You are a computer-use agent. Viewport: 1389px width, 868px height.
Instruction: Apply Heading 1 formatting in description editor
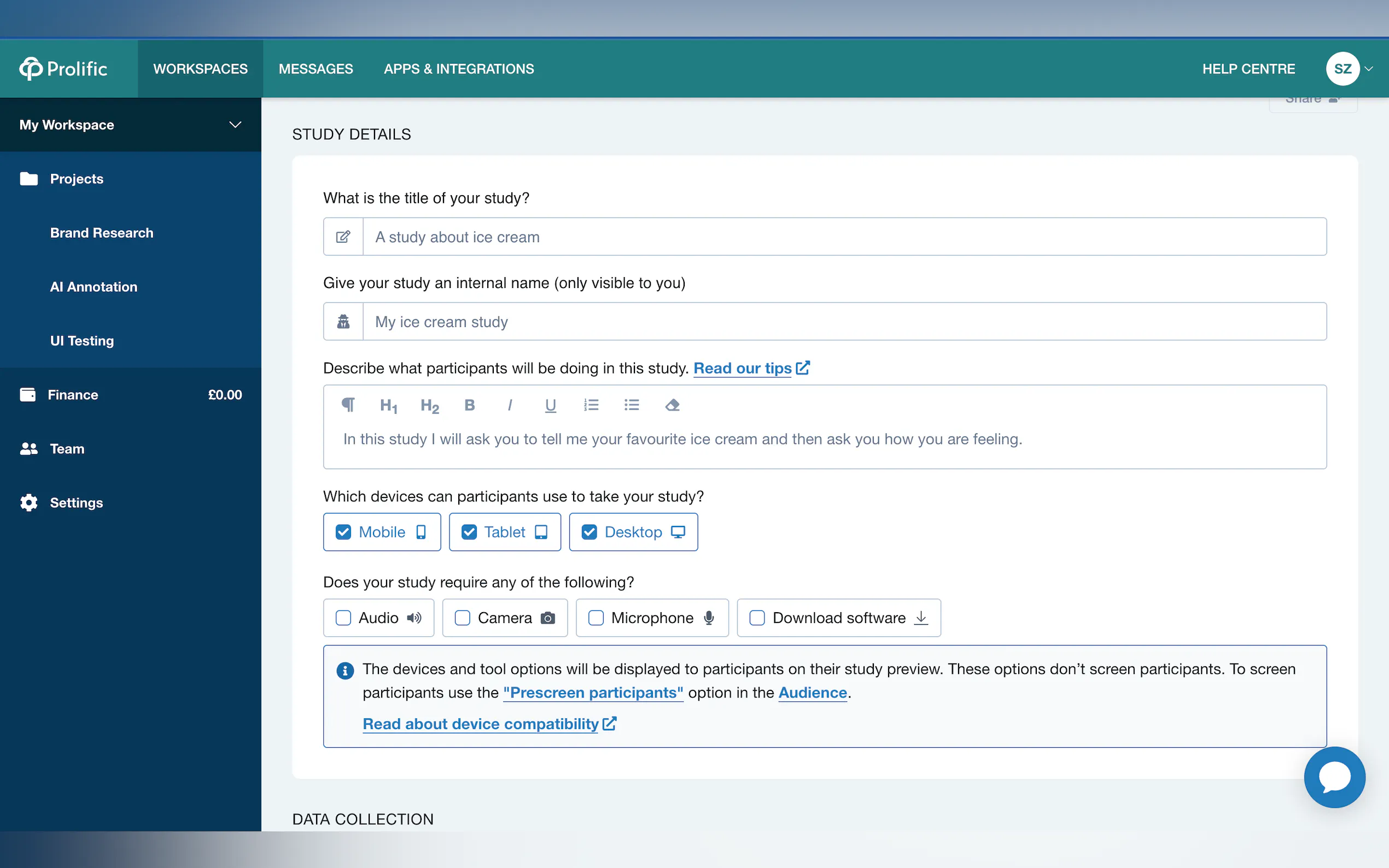tap(389, 406)
